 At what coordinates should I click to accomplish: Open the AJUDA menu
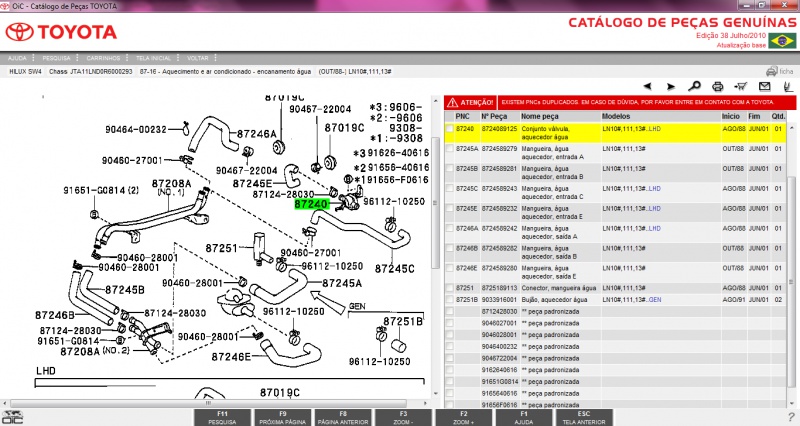[x=17, y=58]
